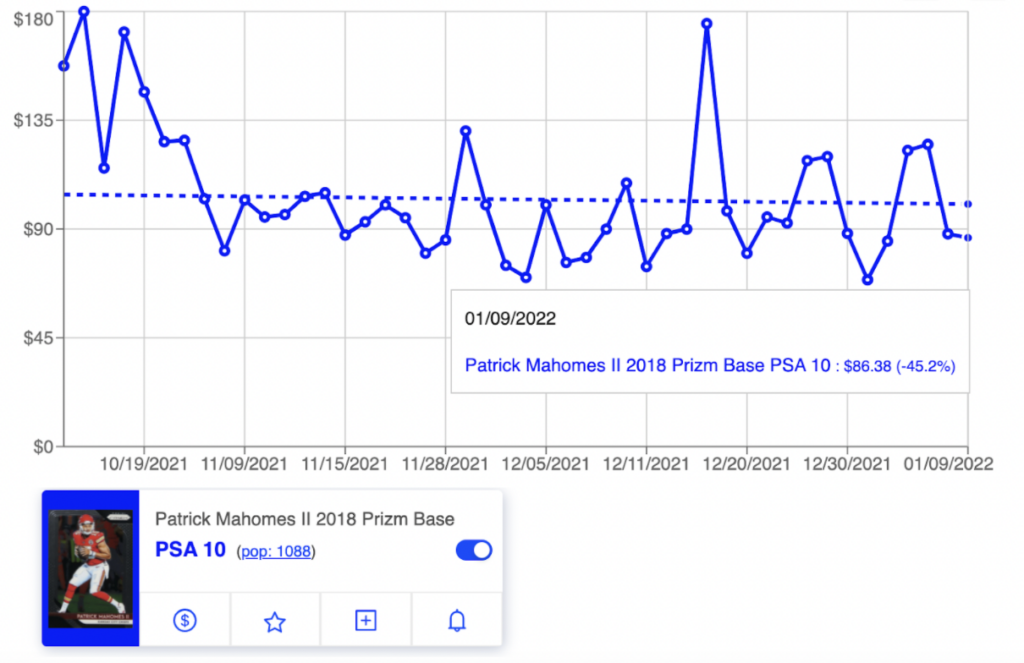This screenshot has height=663, width=1024.
Task: Click the 12/11/2021 x-axis date label
Action: click(x=647, y=464)
